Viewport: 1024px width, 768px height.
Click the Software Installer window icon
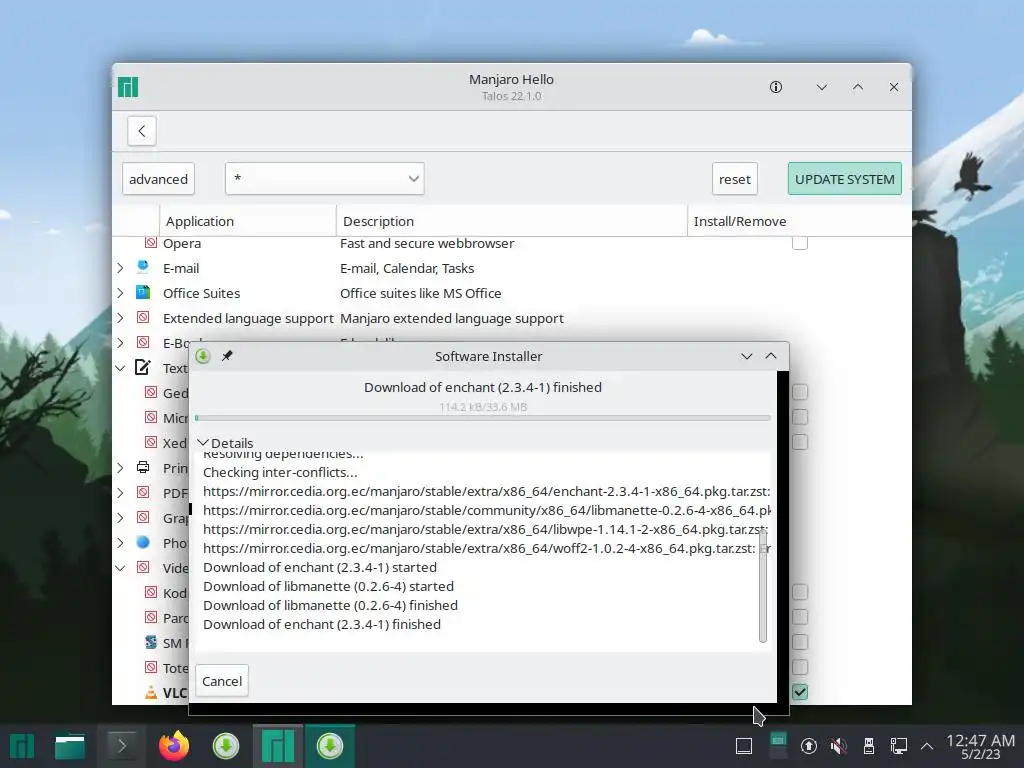point(203,356)
